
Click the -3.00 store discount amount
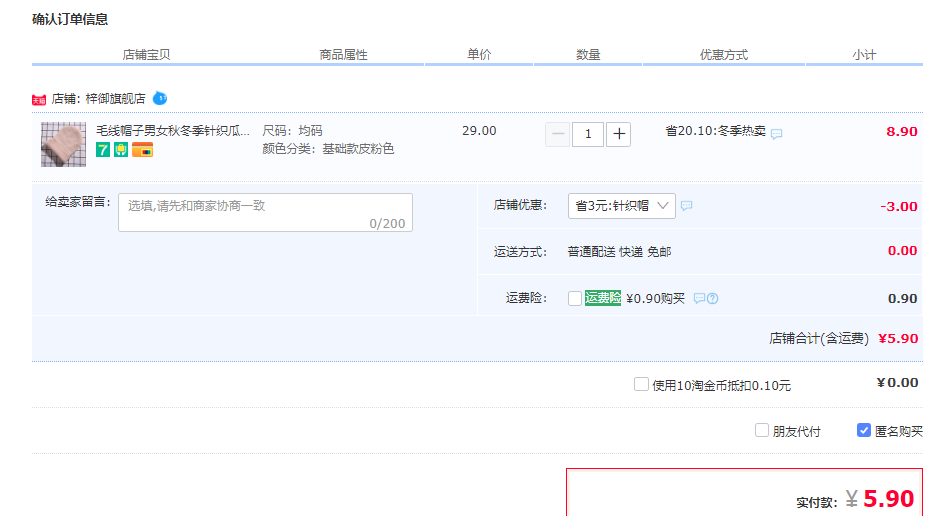tap(899, 207)
